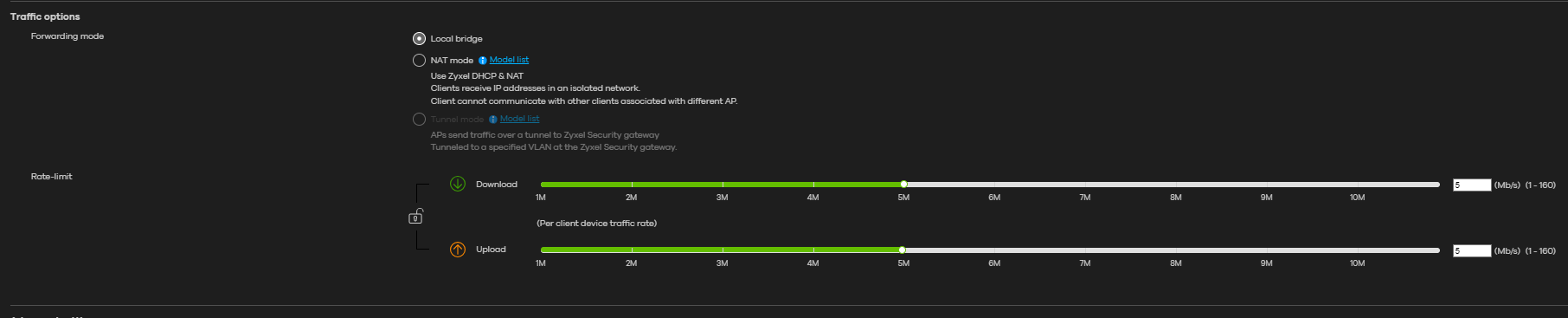Set Upload slider to the 7M mark
Screen dimensions: 1568x318
1085,250
